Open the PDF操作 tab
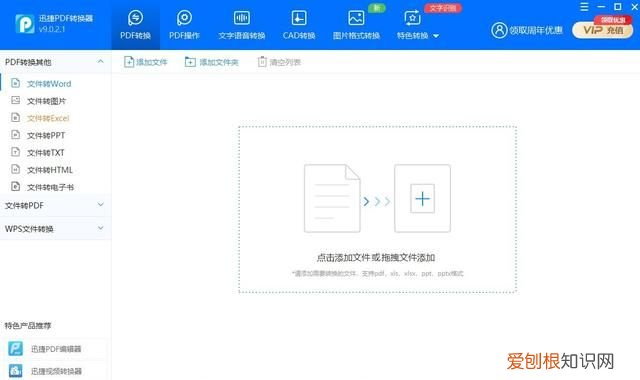The height and width of the screenshot is (380, 640). pos(184,25)
